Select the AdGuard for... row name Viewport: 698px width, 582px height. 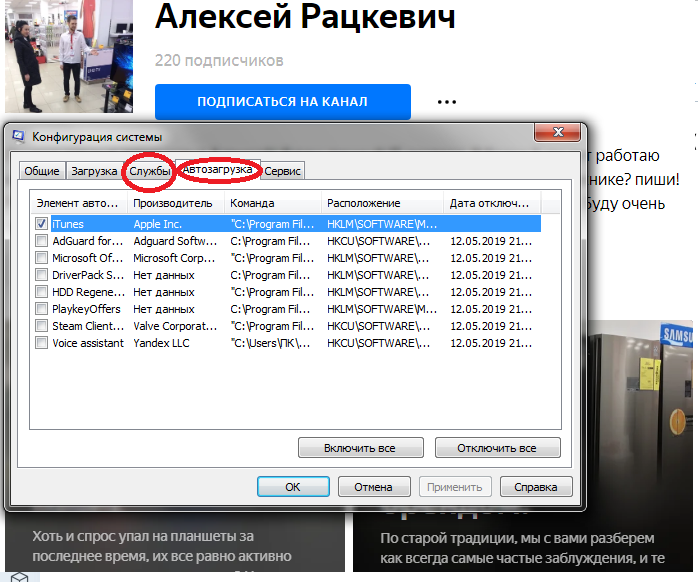(87, 241)
